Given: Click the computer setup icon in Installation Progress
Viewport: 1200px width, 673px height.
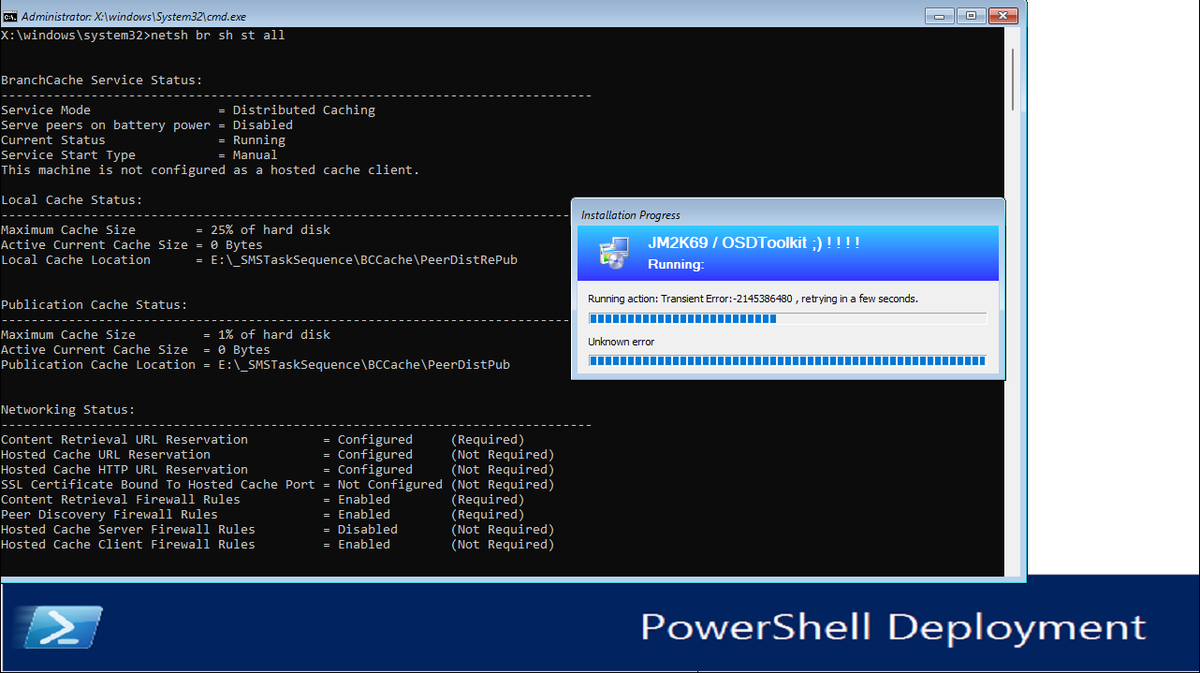Looking at the screenshot, I should 613,252.
